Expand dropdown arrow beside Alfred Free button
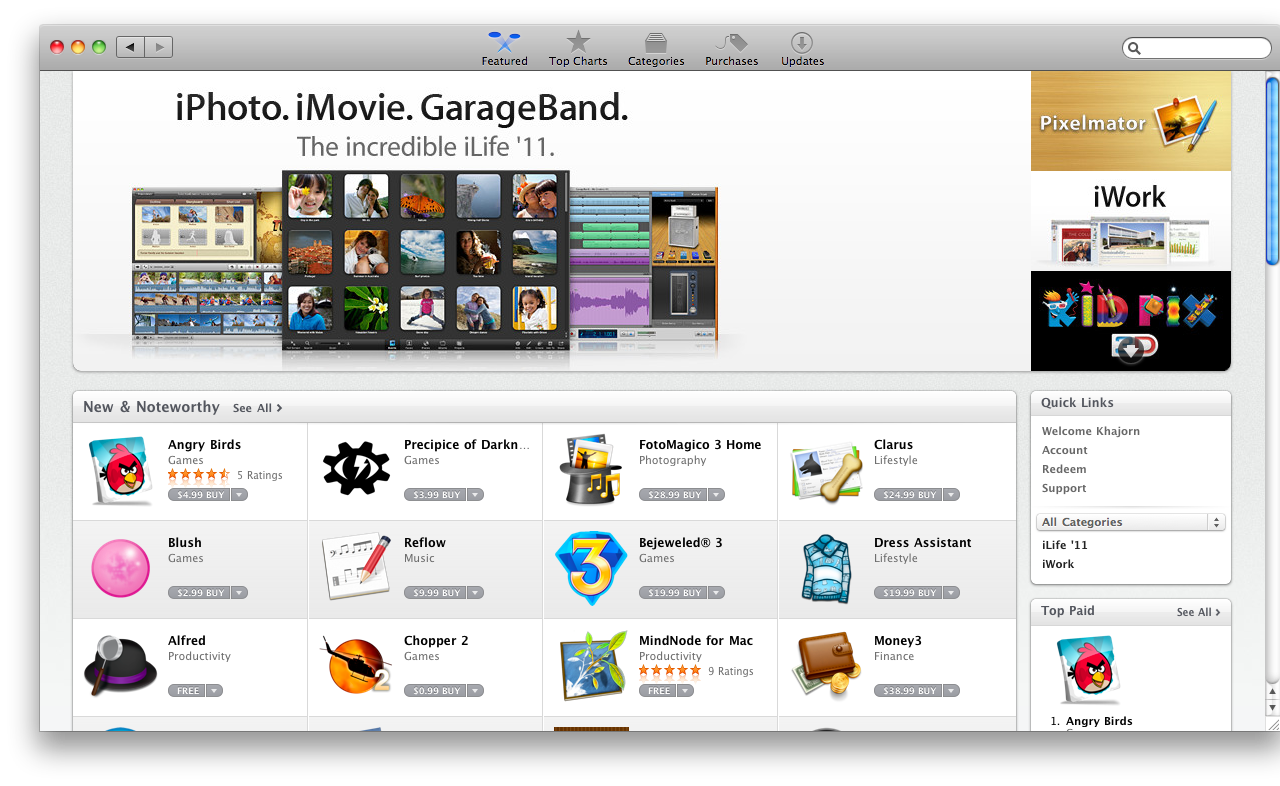1280x786 pixels. point(215,691)
